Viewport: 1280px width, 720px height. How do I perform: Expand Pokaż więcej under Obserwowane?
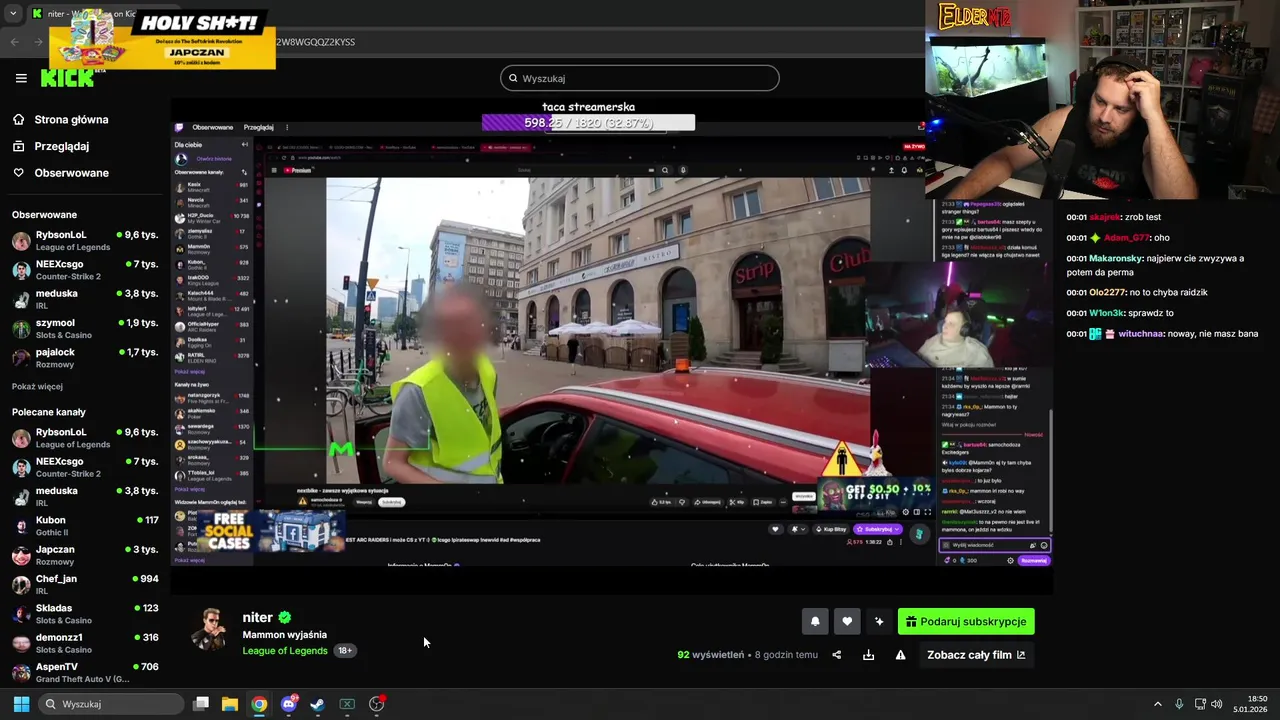pyautogui.click(x=37, y=387)
